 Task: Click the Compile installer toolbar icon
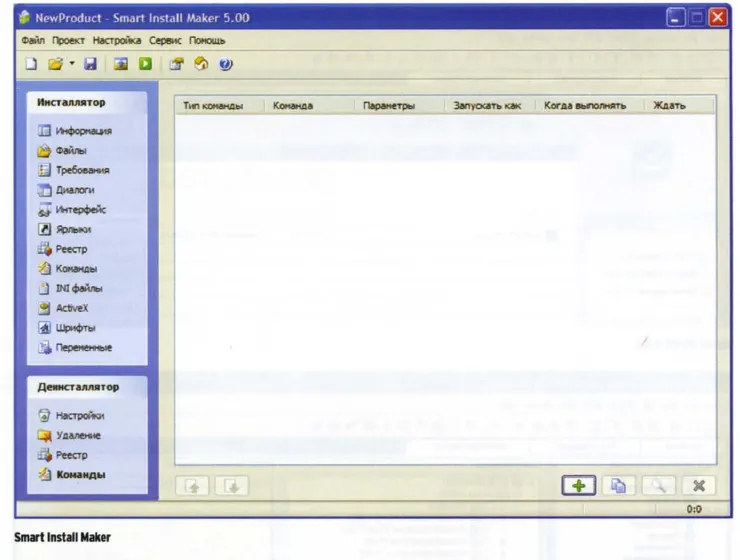pos(121,64)
